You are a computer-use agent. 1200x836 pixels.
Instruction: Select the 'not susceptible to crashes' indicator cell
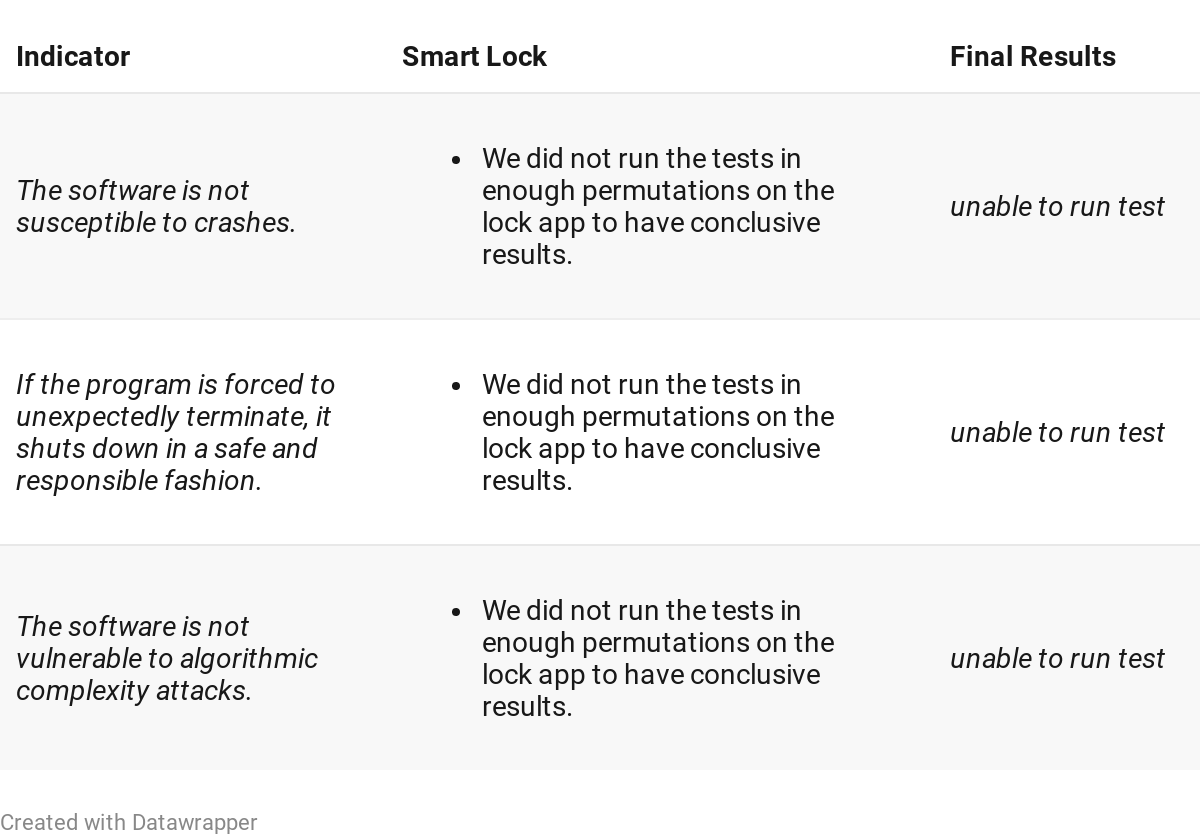click(x=156, y=206)
